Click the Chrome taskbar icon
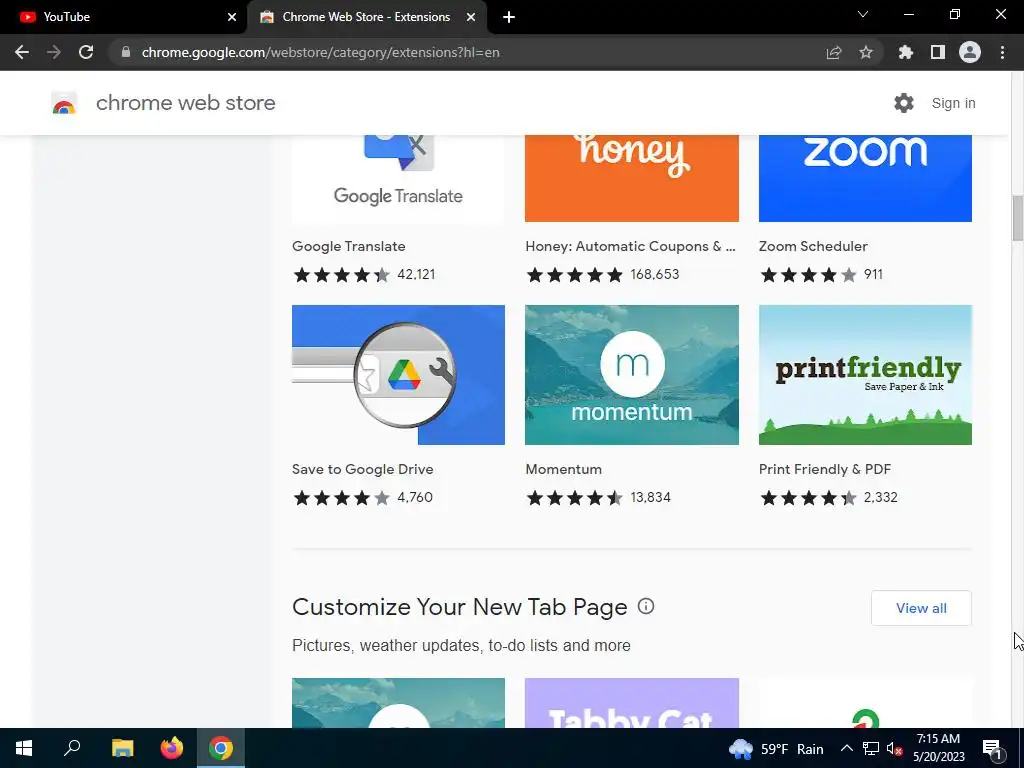Screen dimensions: 1024x768 click(x=221, y=748)
